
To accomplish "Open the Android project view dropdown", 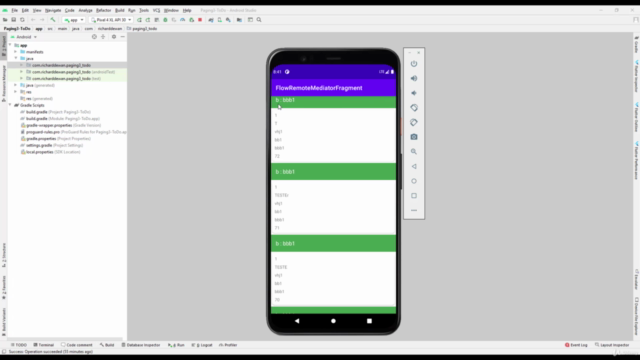I will [24, 37].
